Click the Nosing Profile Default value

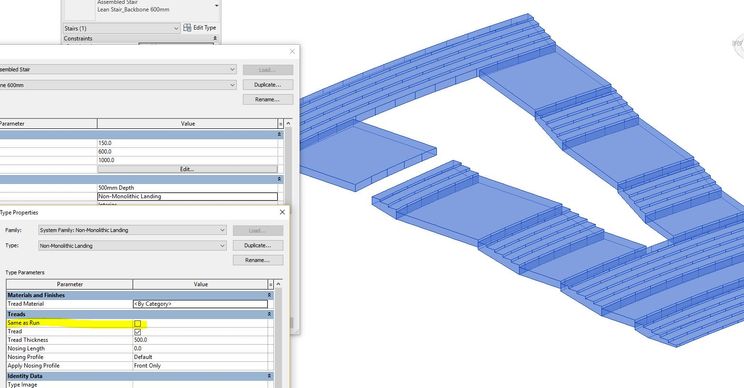click(200, 357)
